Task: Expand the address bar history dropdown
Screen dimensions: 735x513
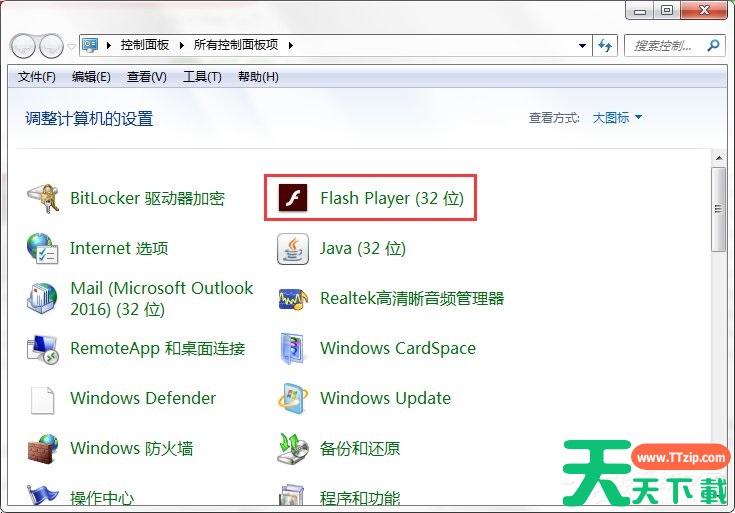Action: (x=582, y=45)
